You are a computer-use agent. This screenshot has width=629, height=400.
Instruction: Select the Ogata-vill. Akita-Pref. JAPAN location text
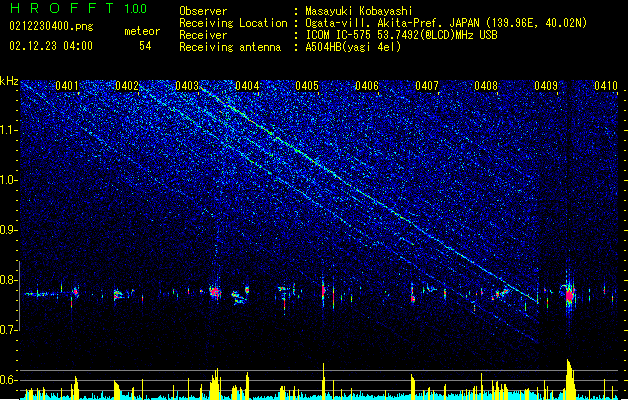click(446, 23)
